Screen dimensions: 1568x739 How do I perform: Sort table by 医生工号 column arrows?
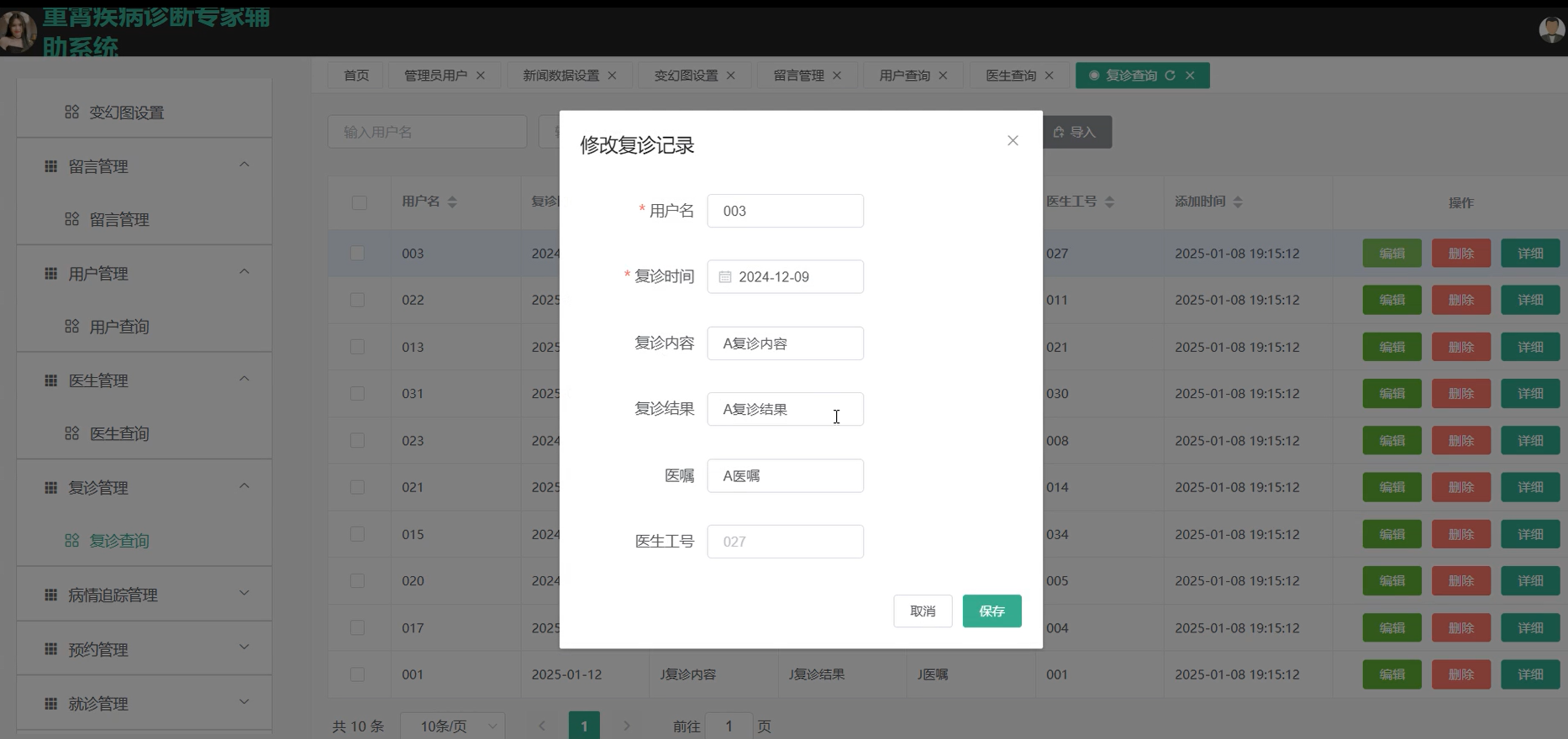pyautogui.click(x=1109, y=202)
